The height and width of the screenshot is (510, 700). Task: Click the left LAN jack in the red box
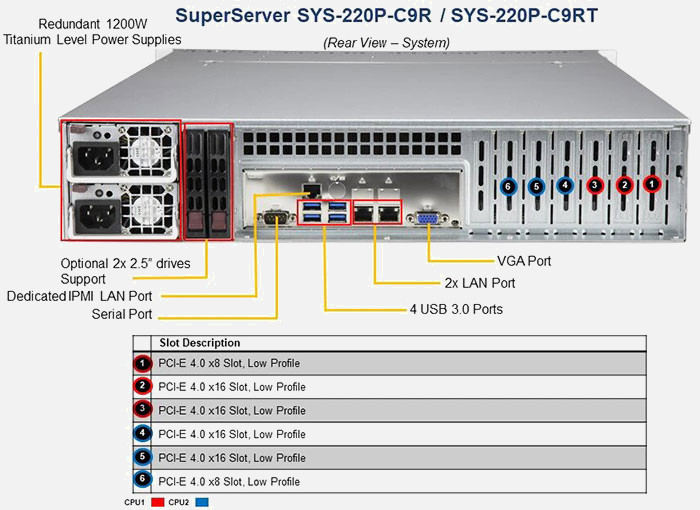364,213
